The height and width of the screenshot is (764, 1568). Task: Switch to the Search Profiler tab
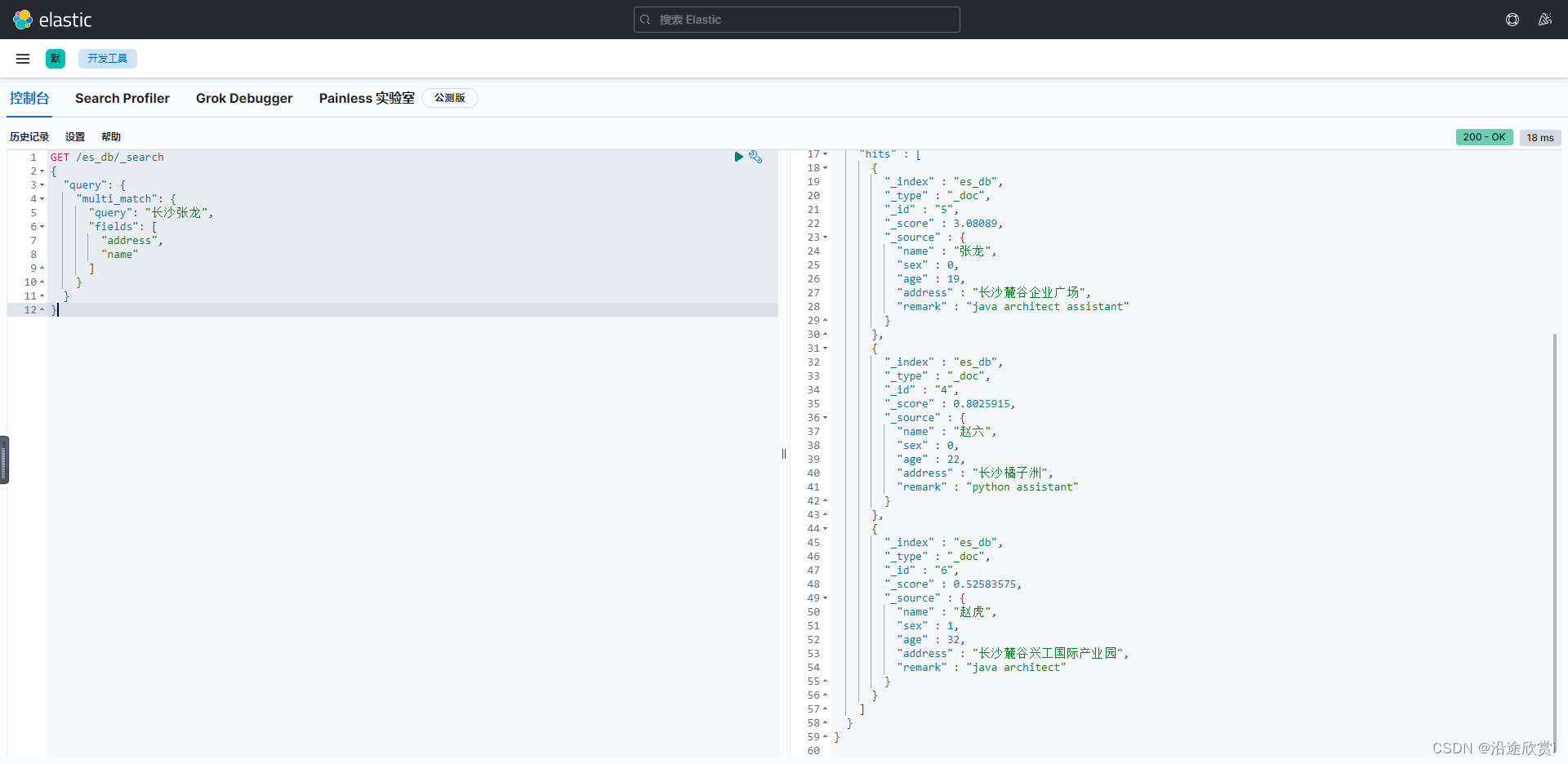click(x=122, y=98)
